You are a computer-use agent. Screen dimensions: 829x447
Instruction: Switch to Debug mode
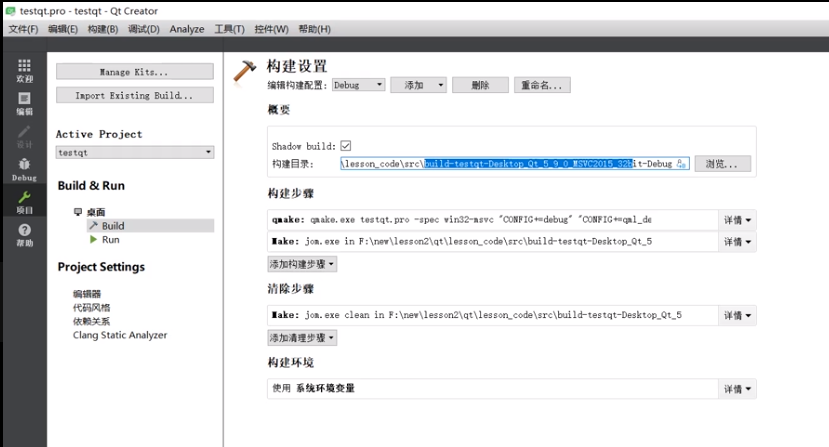[x=24, y=169]
